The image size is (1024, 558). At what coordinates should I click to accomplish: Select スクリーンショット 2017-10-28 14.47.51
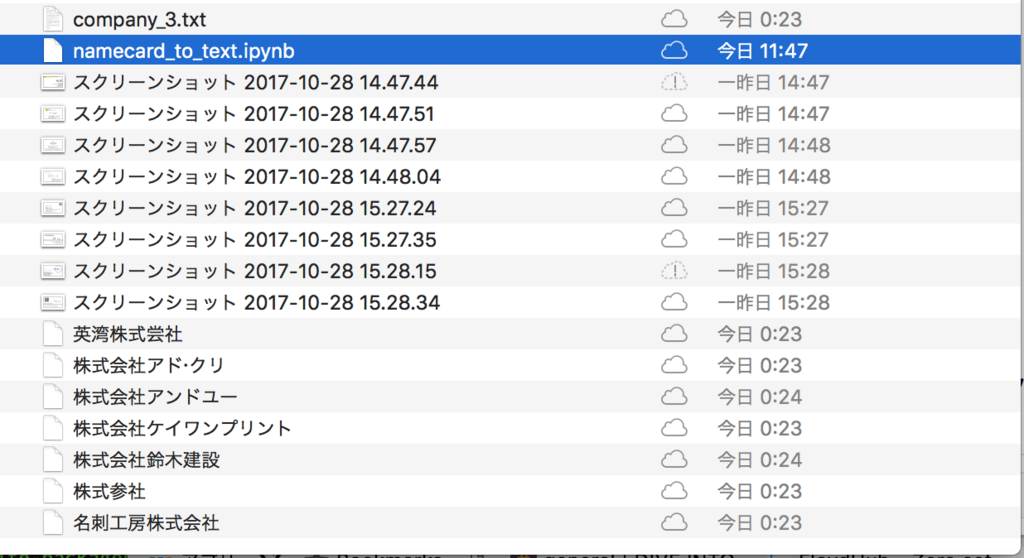click(253, 114)
